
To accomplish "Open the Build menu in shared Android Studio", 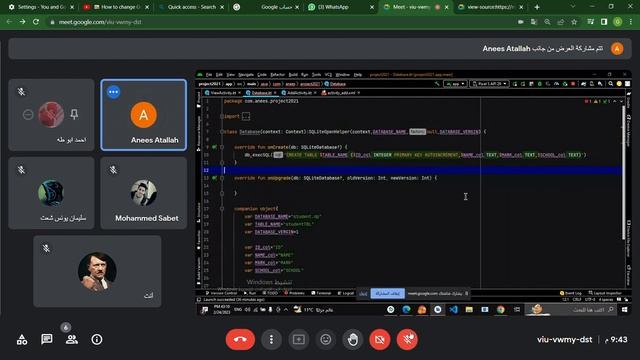I will point(293,75).
